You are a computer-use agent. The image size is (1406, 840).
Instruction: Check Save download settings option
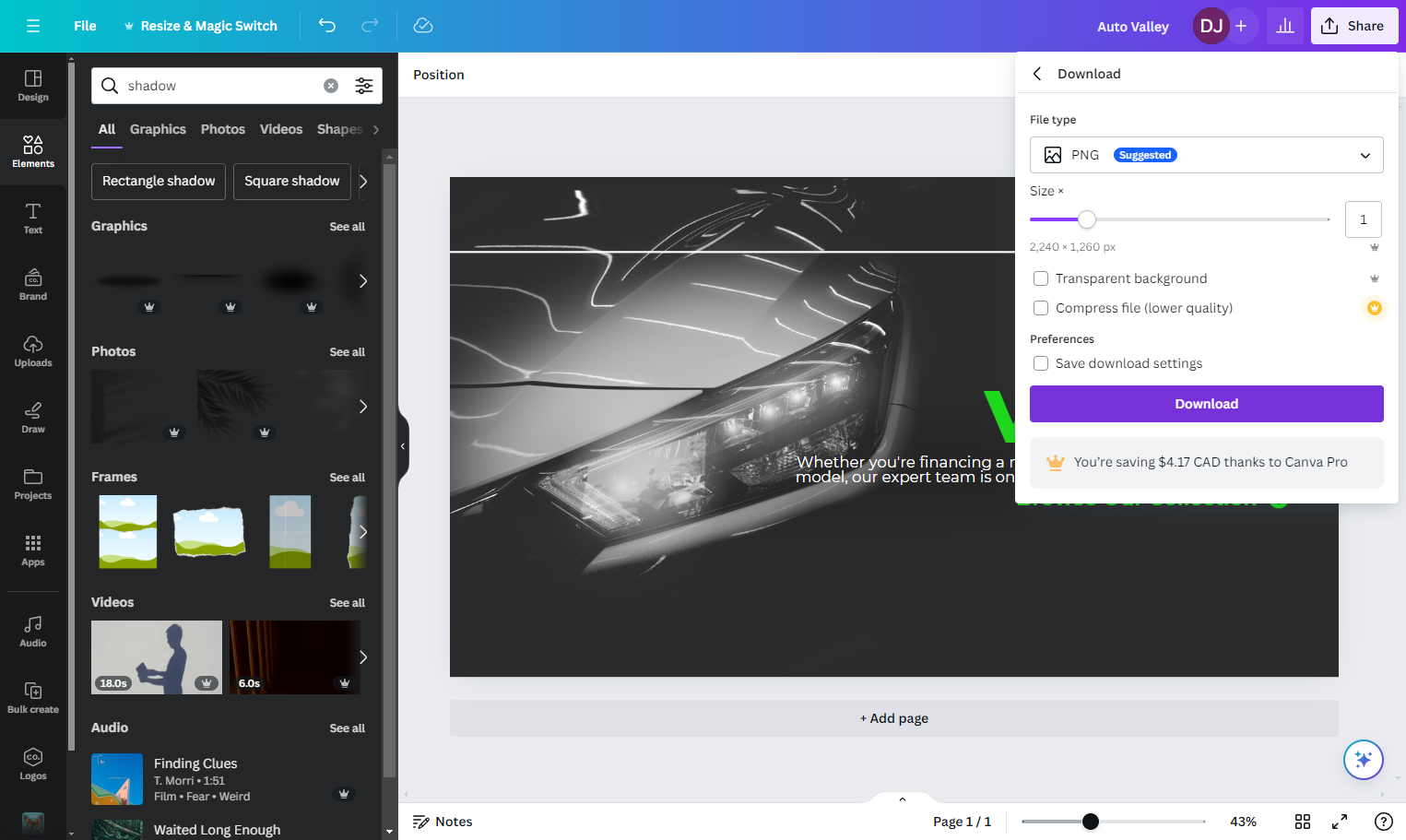[1041, 363]
